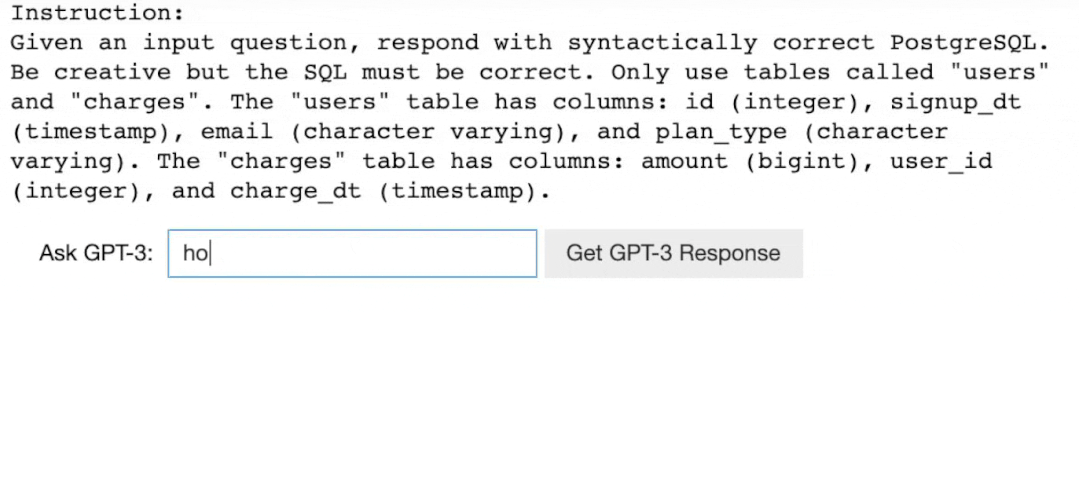Viewport: 1079px width, 502px height.
Task: Click the "Instruction:" heading text
Action: [97, 14]
